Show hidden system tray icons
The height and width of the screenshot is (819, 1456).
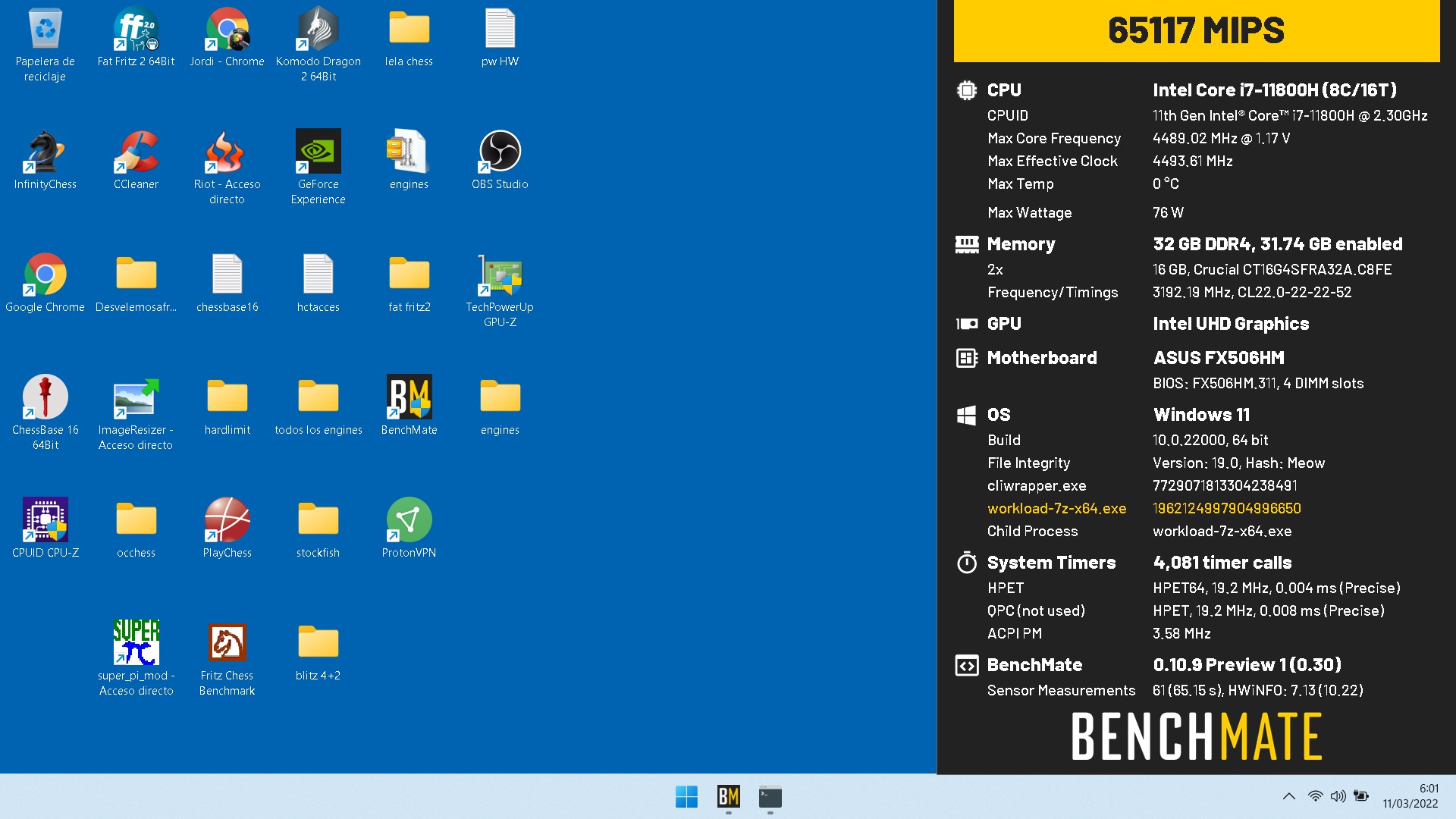(x=1288, y=796)
